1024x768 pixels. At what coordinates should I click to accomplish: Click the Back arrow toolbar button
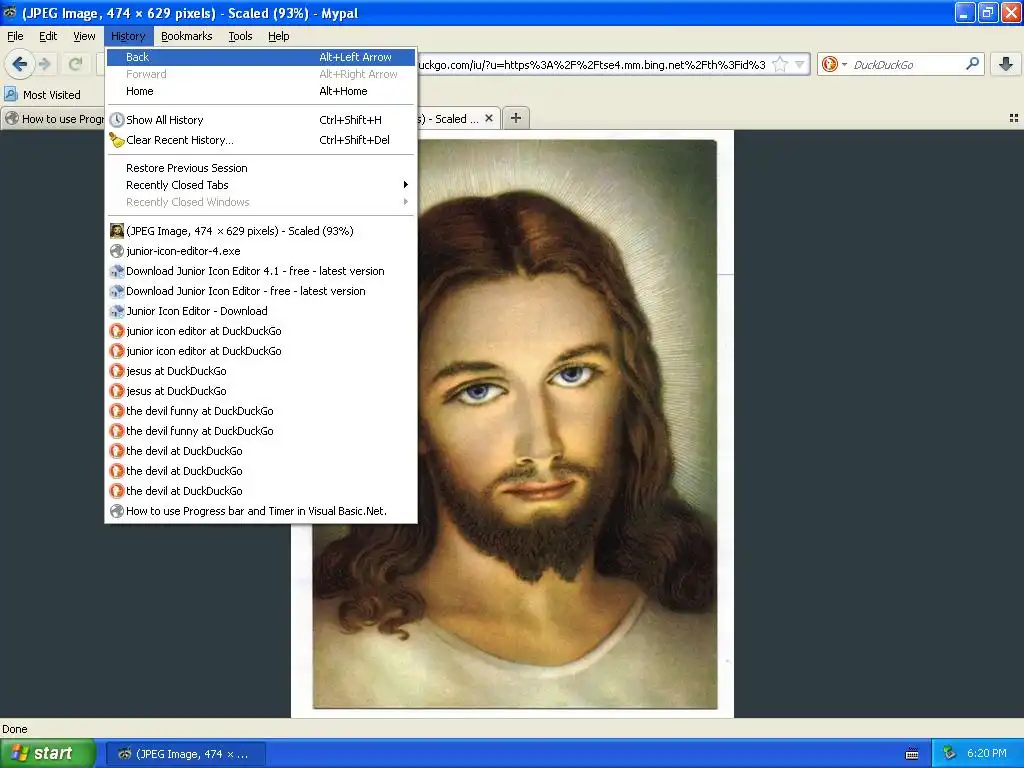19,64
